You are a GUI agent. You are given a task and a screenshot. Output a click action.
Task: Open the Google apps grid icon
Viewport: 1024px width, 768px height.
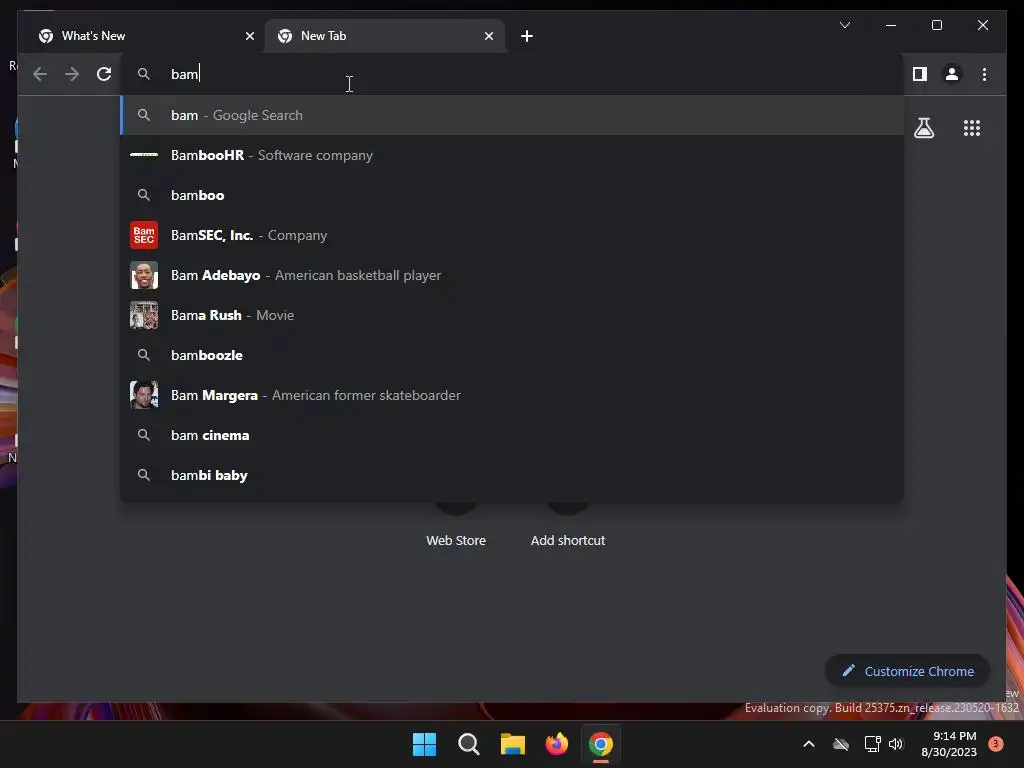pos(972,128)
